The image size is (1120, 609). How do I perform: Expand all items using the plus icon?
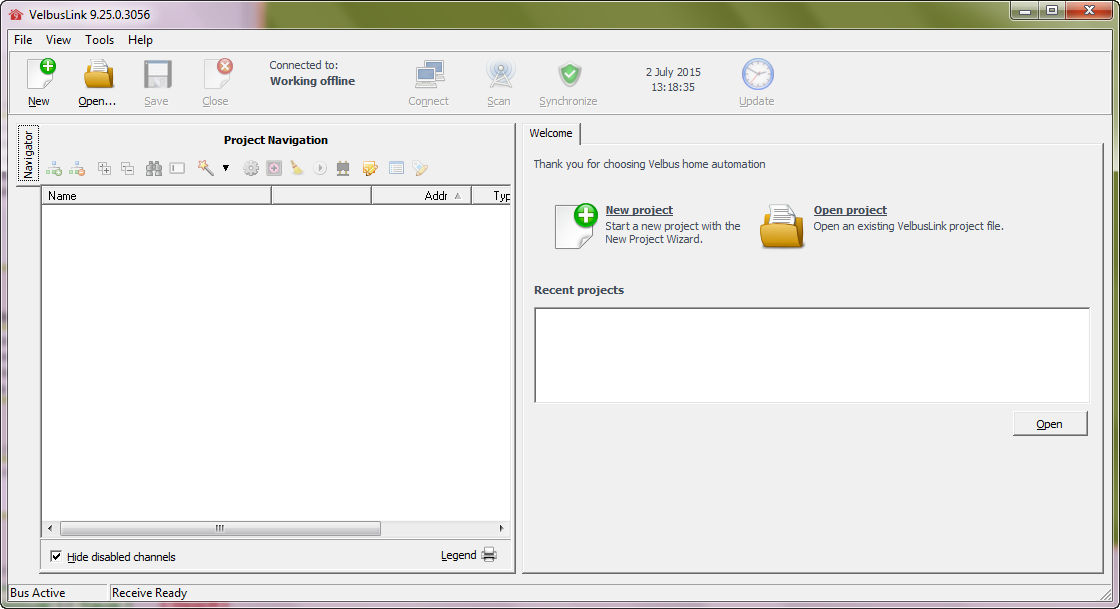point(103,168)
